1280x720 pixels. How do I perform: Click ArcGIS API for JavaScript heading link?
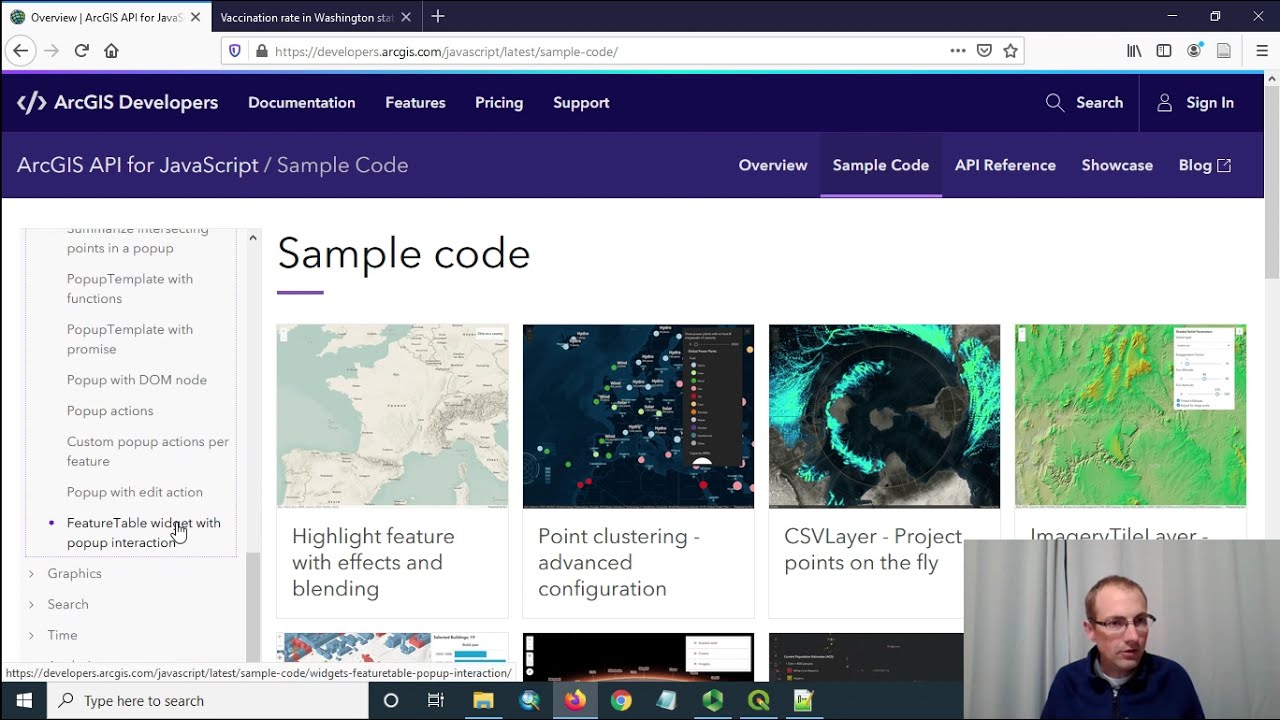click(137, 165)
